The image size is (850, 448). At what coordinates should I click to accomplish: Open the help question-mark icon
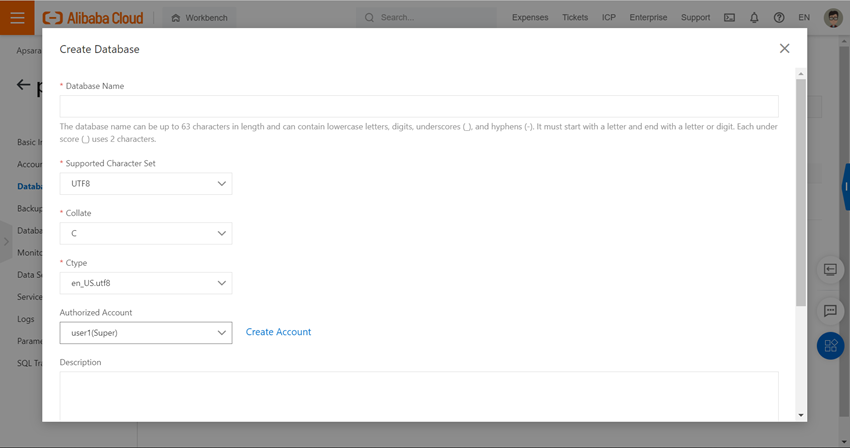(779, 17)
